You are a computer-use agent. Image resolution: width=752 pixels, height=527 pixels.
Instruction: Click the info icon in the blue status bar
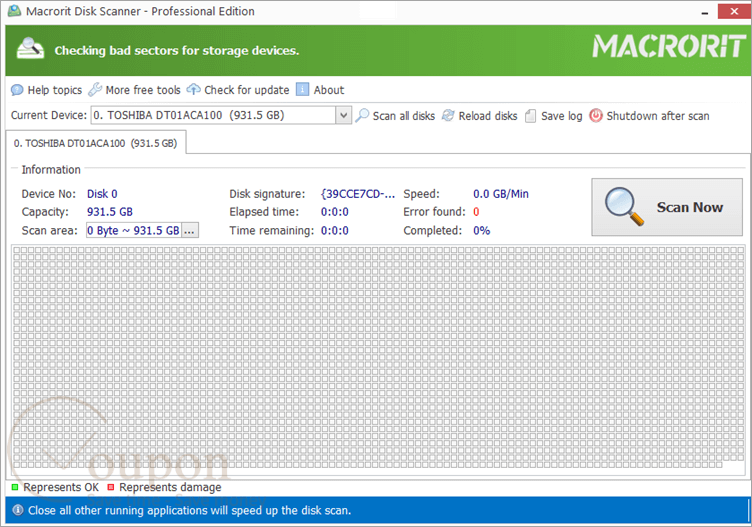18,510
